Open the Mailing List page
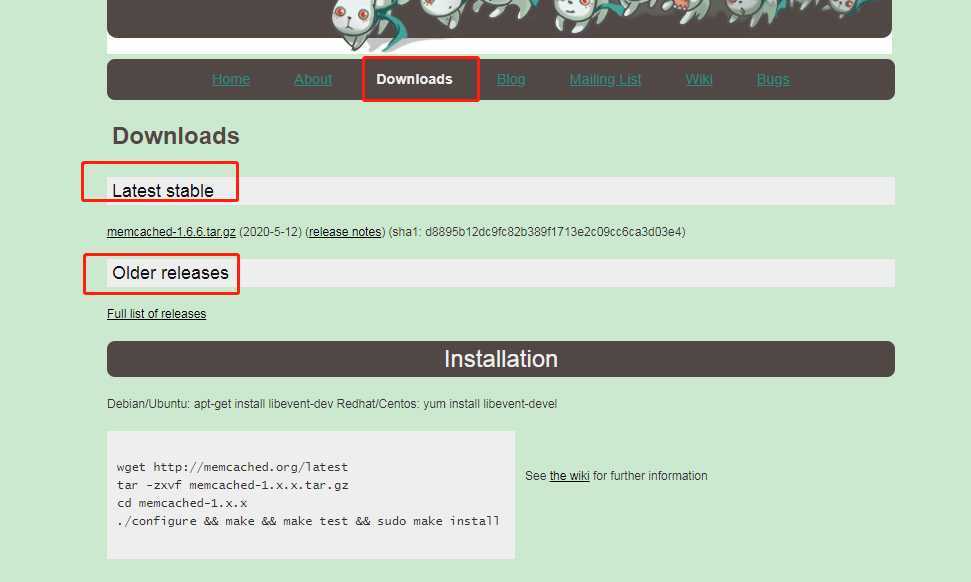 tap(605, 79)
